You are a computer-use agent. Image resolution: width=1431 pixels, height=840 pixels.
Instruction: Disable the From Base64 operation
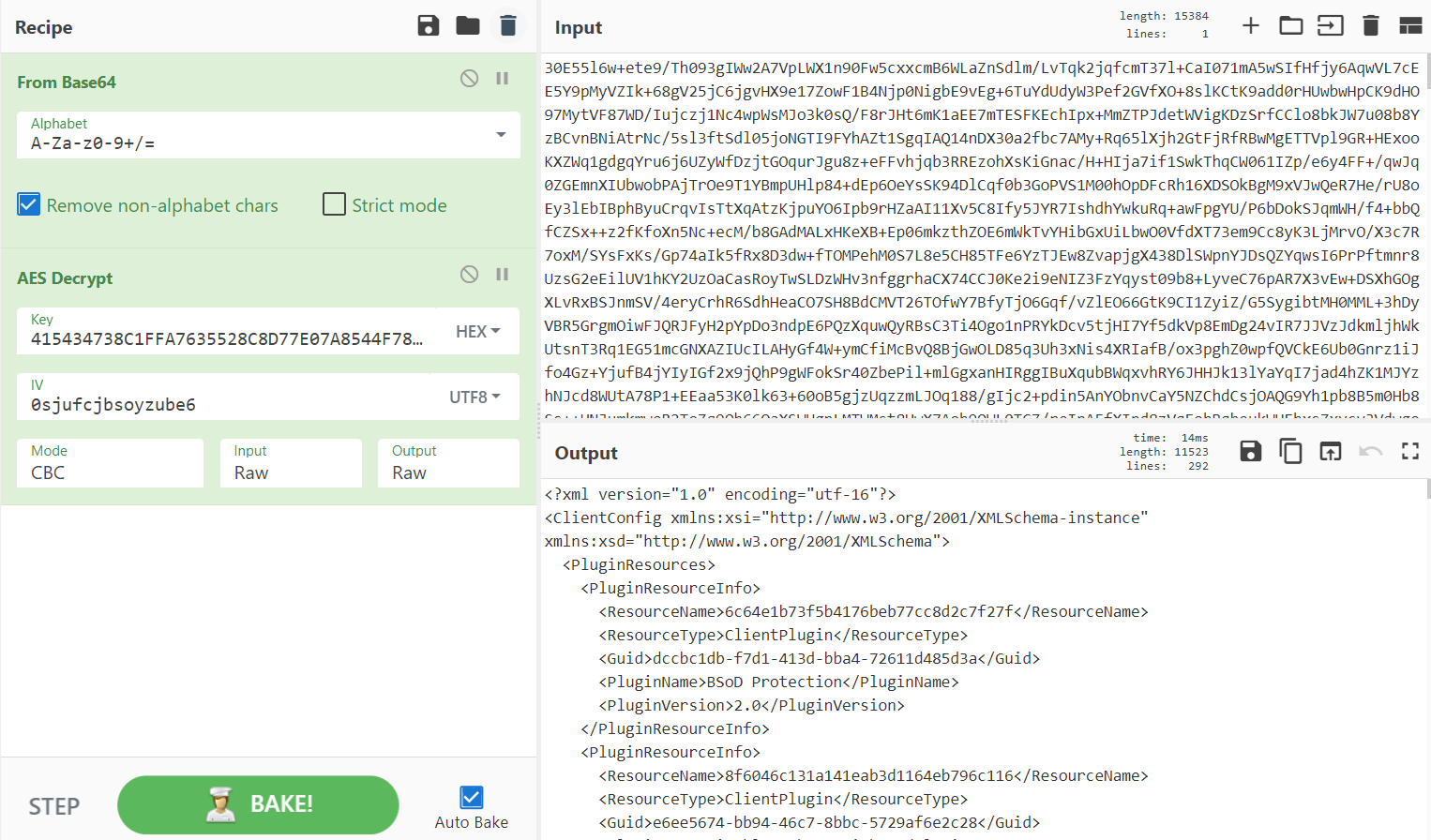point(470,79)
